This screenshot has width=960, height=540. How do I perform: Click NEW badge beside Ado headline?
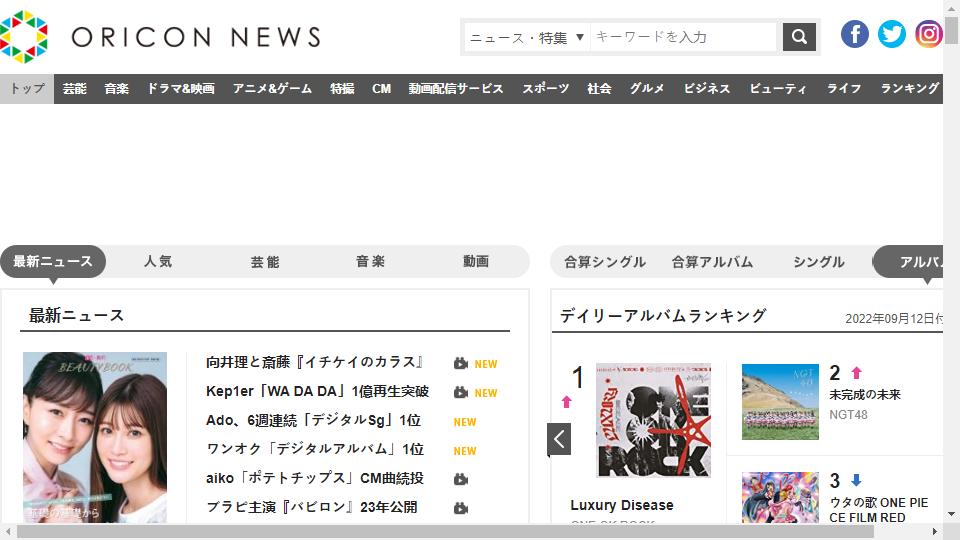point(465,422)
